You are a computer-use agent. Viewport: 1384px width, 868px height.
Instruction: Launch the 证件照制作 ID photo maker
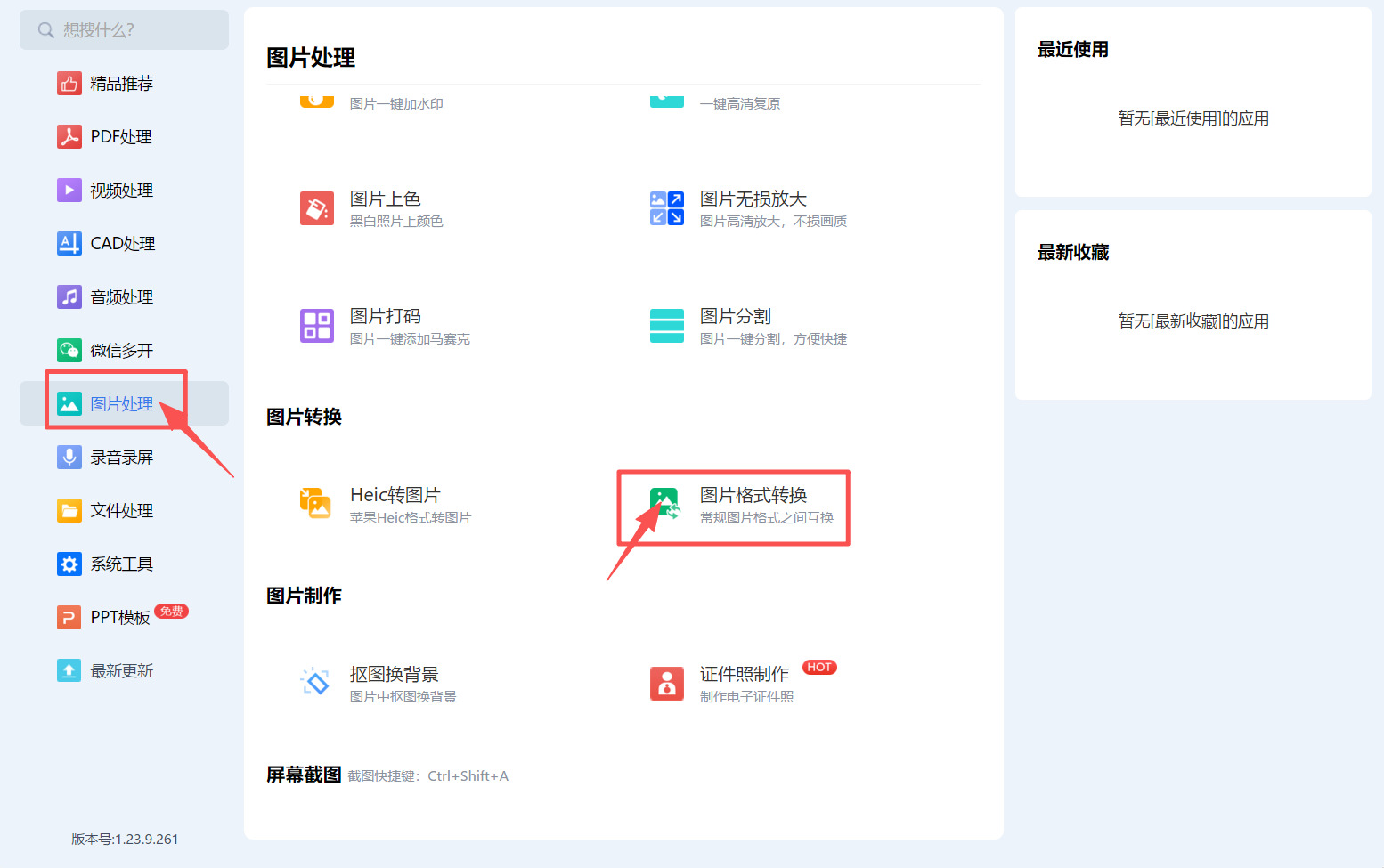pos(744,683)
